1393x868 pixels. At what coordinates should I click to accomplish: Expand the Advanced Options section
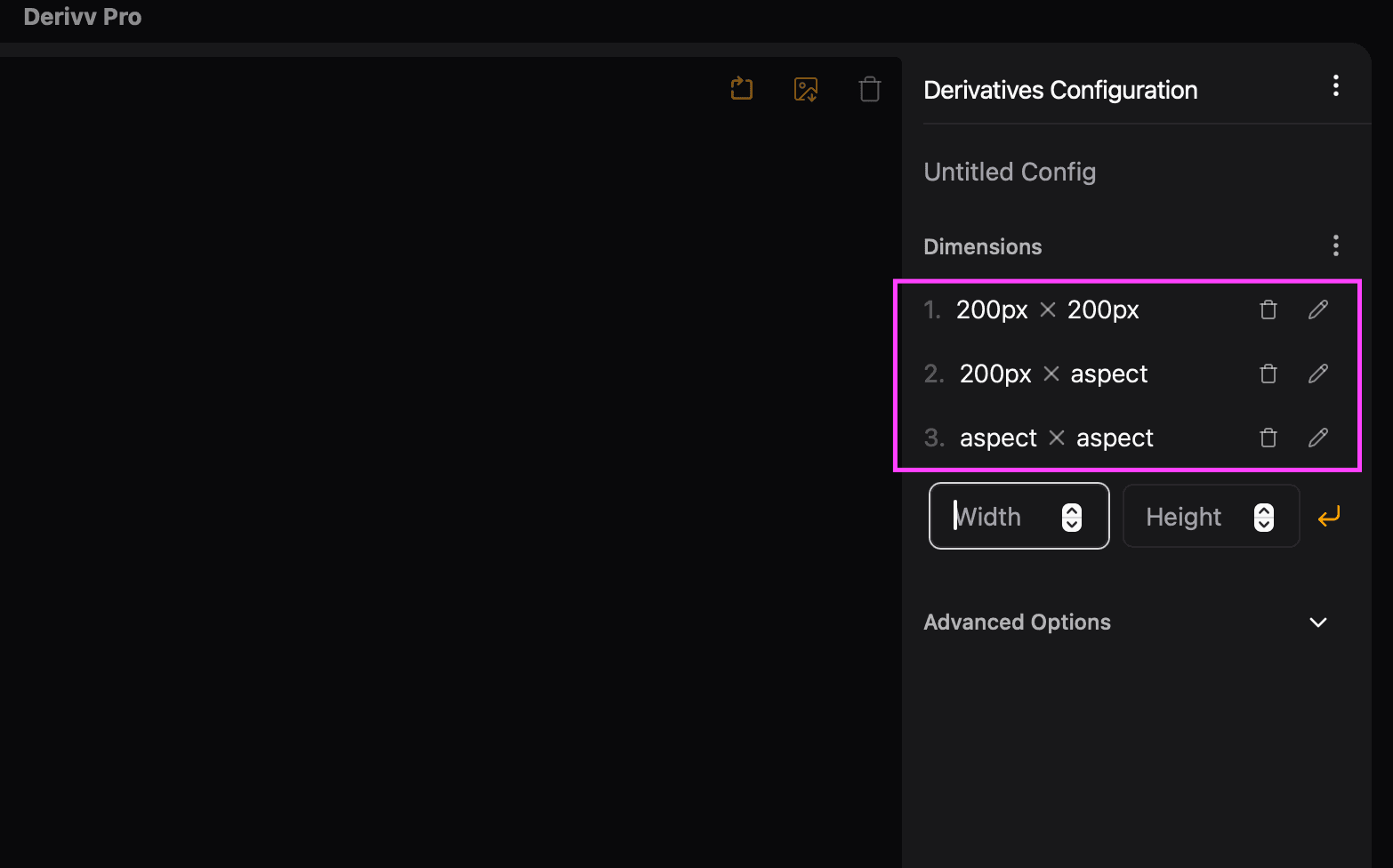[x=1318, y=623]
